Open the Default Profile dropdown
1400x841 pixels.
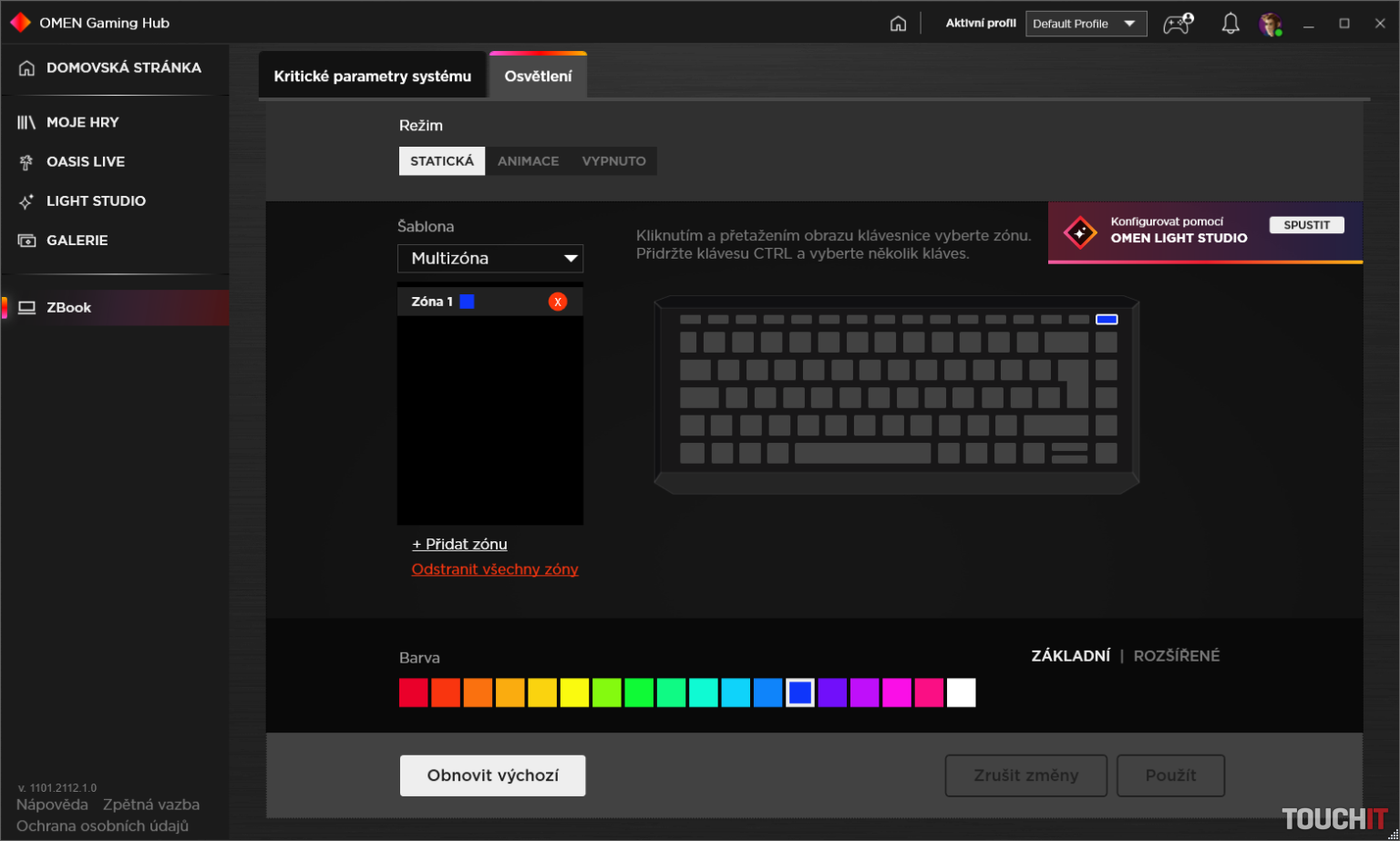tap(1086, 23)
